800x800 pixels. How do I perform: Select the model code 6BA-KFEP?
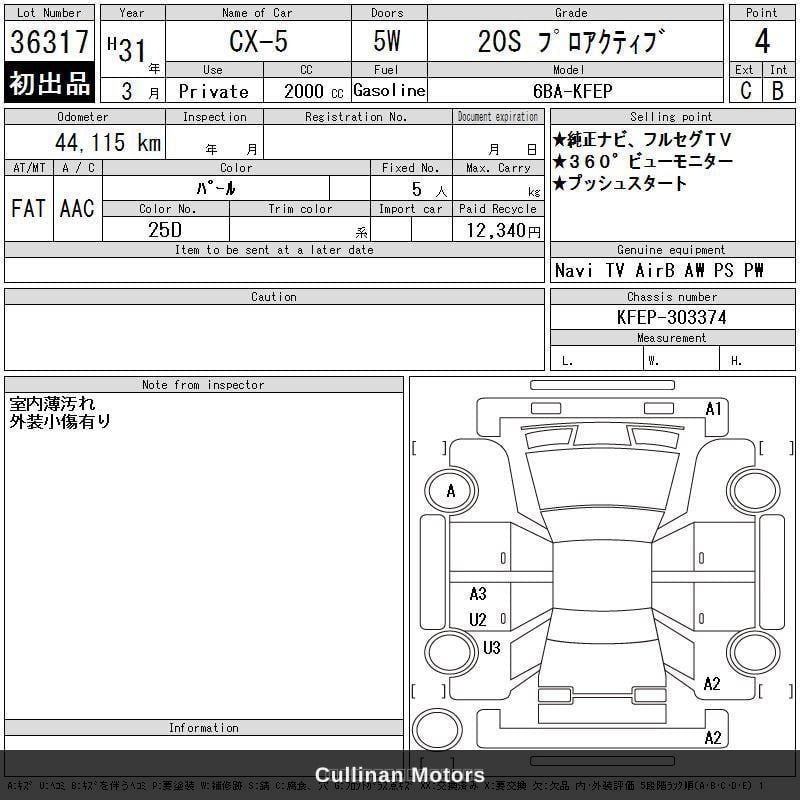click(573, 91)
